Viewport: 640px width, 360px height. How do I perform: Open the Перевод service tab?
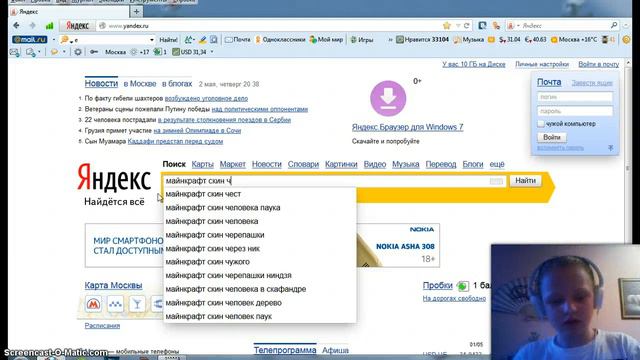[441, 164]
